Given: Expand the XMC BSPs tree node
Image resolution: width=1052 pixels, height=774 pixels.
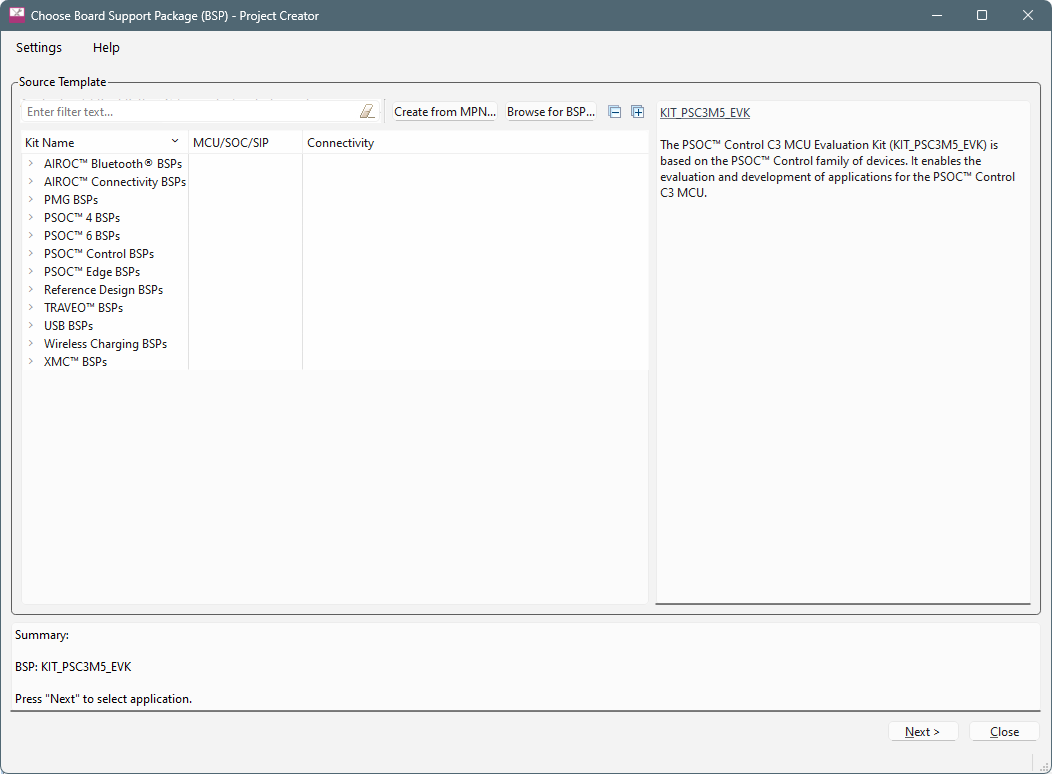Looking at the screenshot, I should pos(31,362).
